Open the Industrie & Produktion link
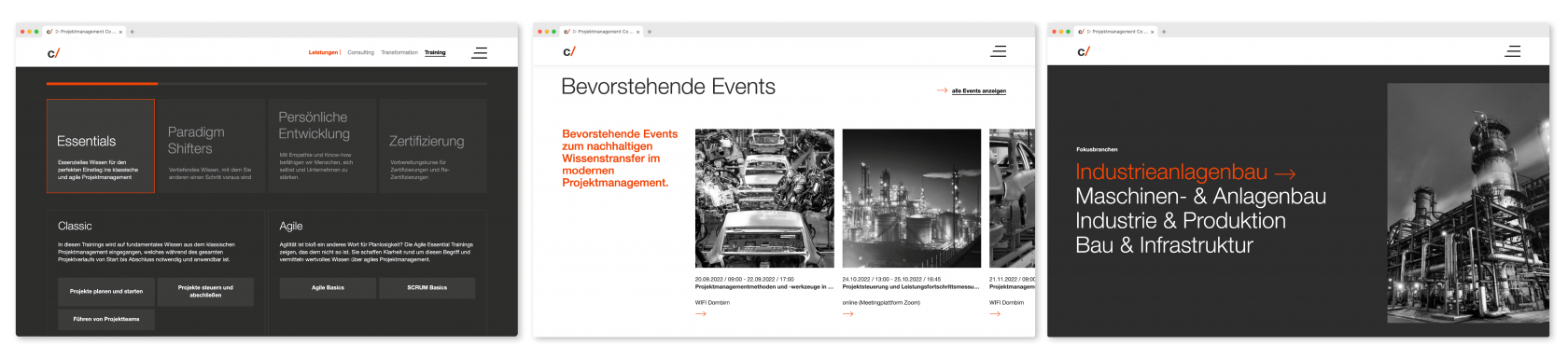Screen dimensions: 1568x359 (1180, 221)
